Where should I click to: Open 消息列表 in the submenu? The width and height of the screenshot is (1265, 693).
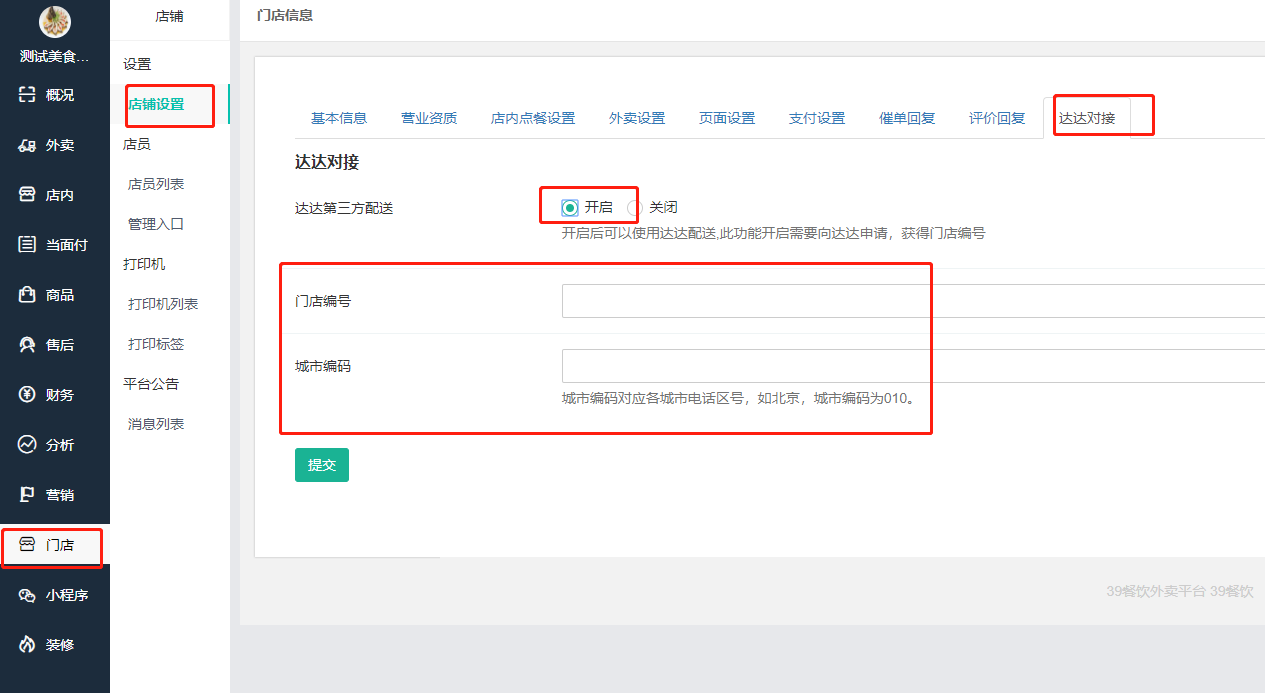pyautogui.click(x=156, y=424)
